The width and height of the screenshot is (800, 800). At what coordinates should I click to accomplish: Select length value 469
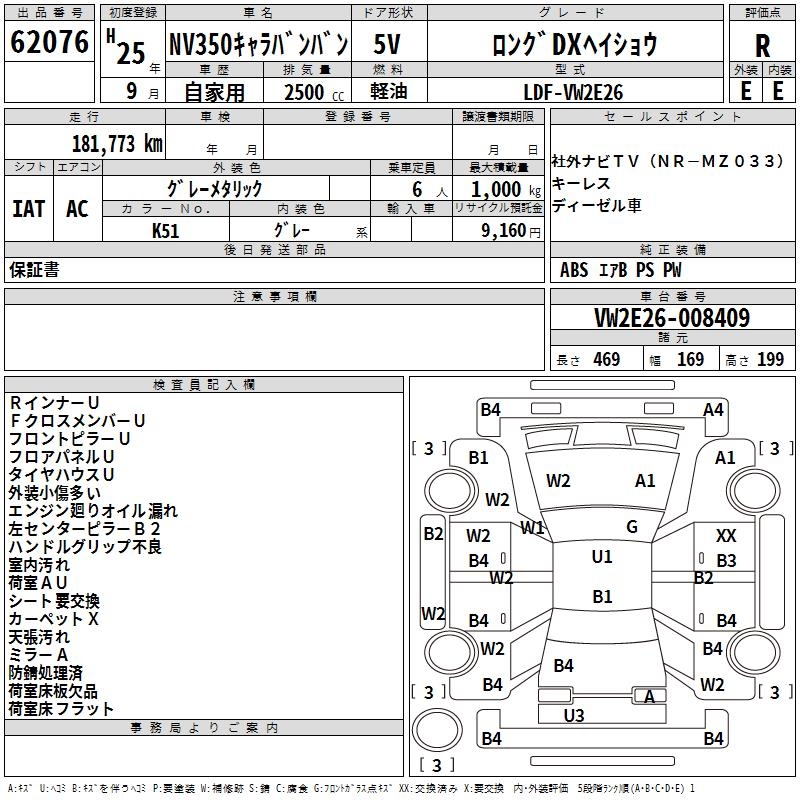point(607,359)
